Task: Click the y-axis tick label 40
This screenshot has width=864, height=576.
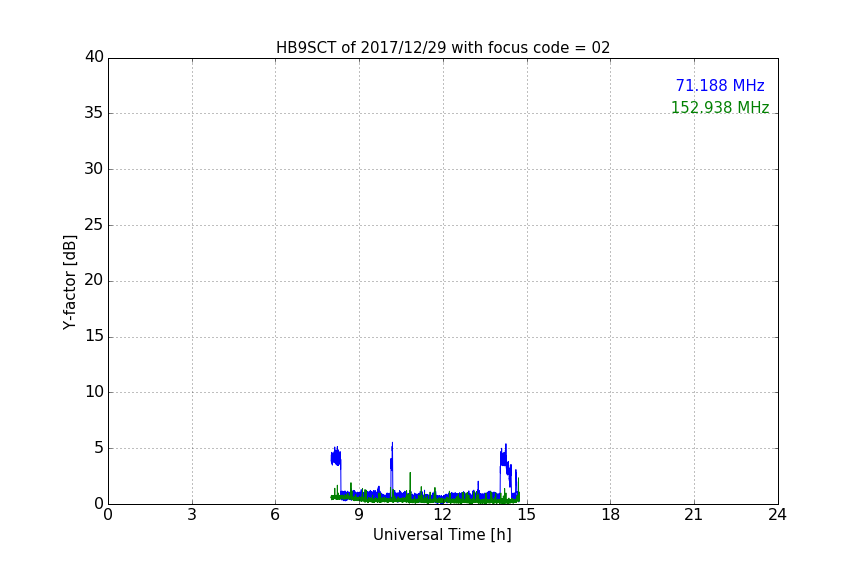Action: point(94,57)
